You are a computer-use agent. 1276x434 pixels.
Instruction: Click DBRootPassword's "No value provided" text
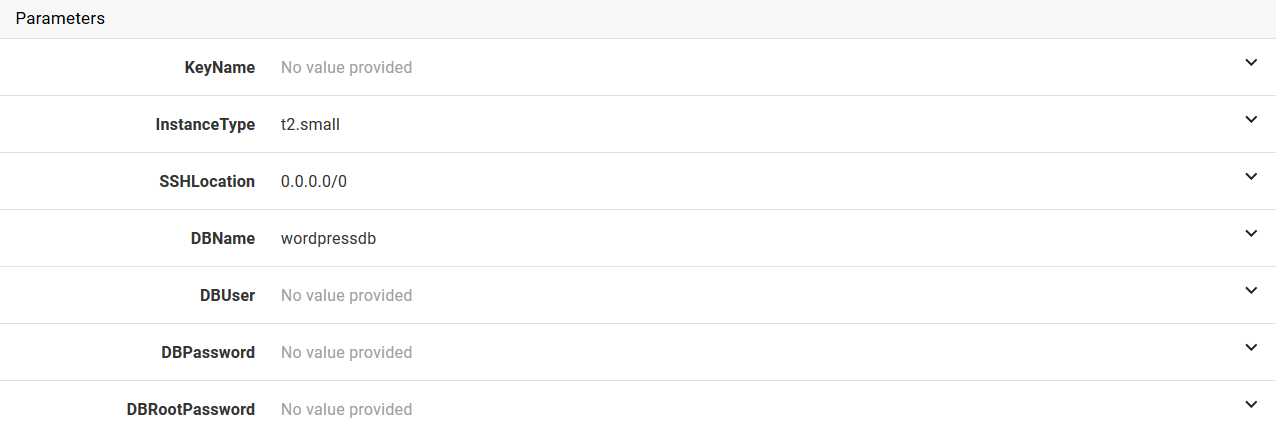[346, 410]
